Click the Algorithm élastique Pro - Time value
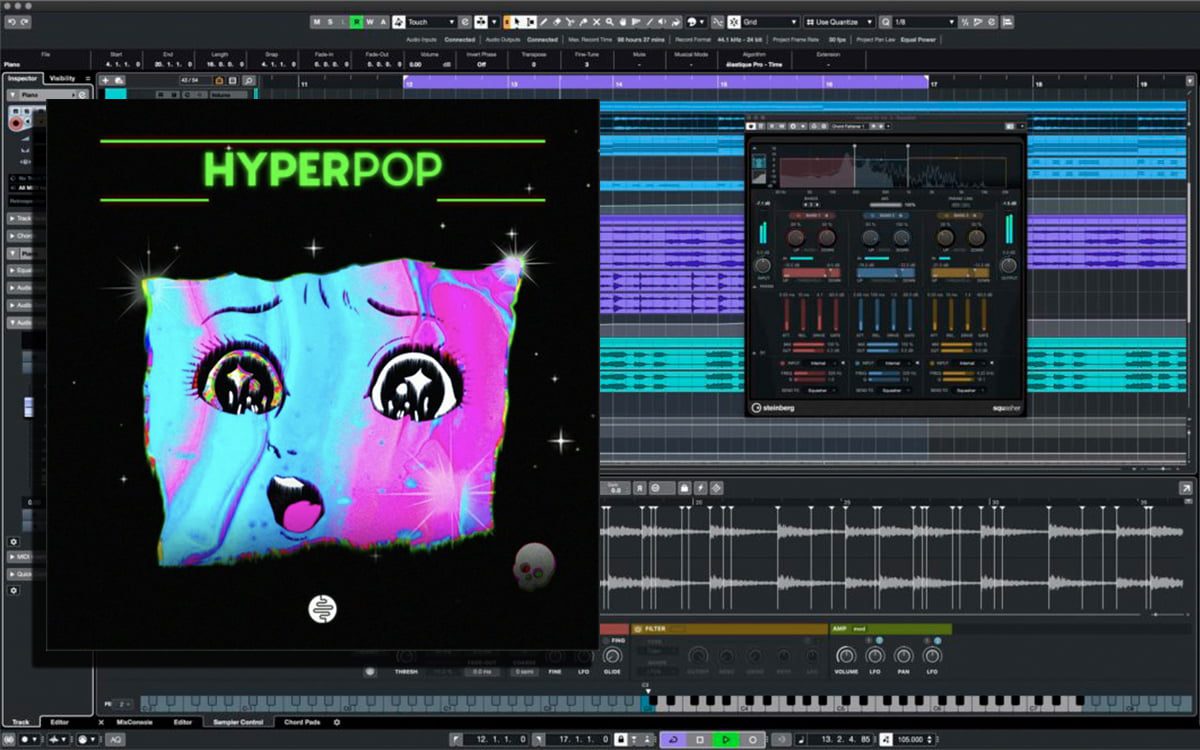The height and width of the screenshot is (750, 1200). pyautogui.click(x=755, y=64)
